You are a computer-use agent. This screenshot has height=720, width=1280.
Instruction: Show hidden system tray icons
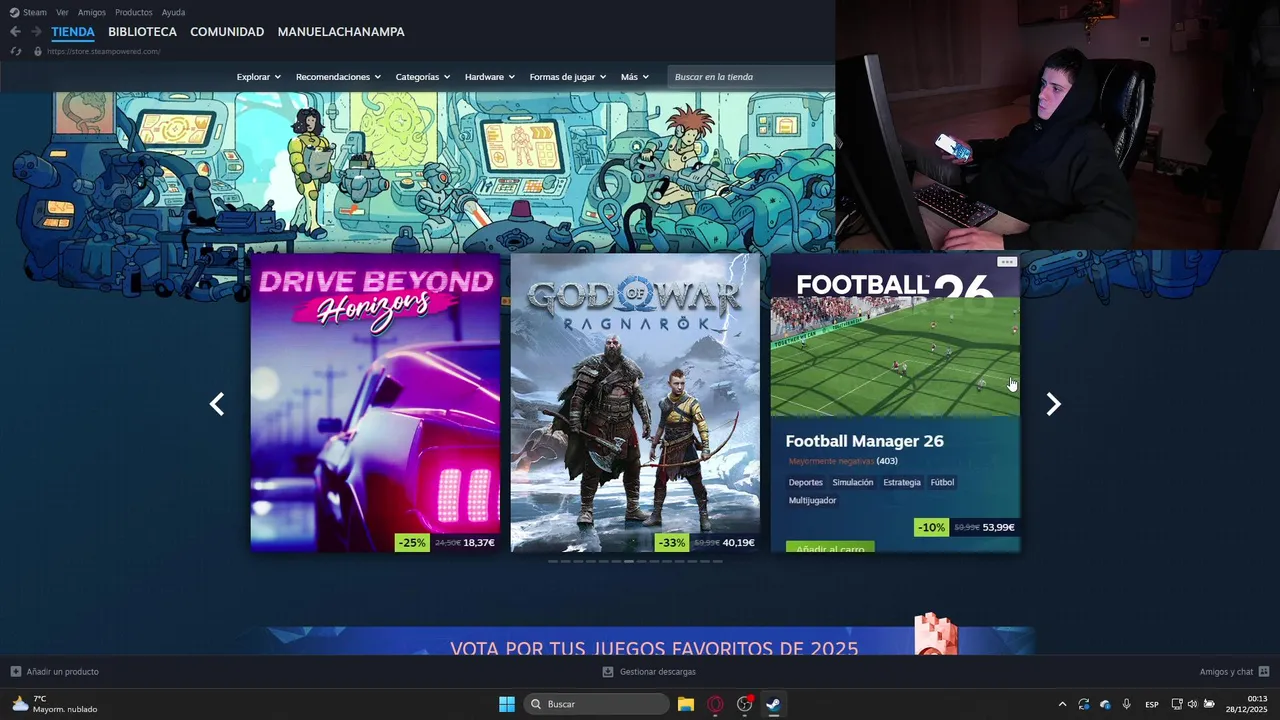(1062, 704)
